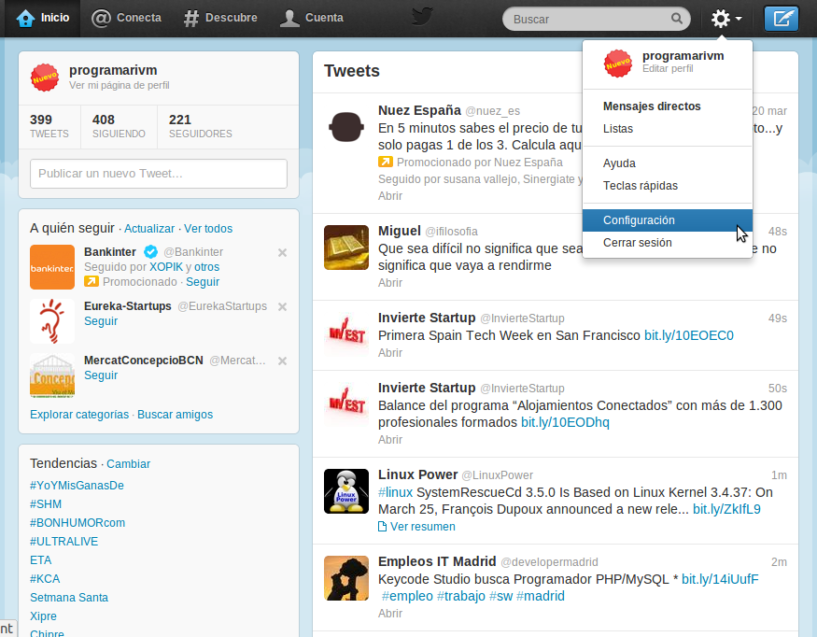
Task: Open the Descubre tab
Action: pyautogui.click(x=221, y=18)
